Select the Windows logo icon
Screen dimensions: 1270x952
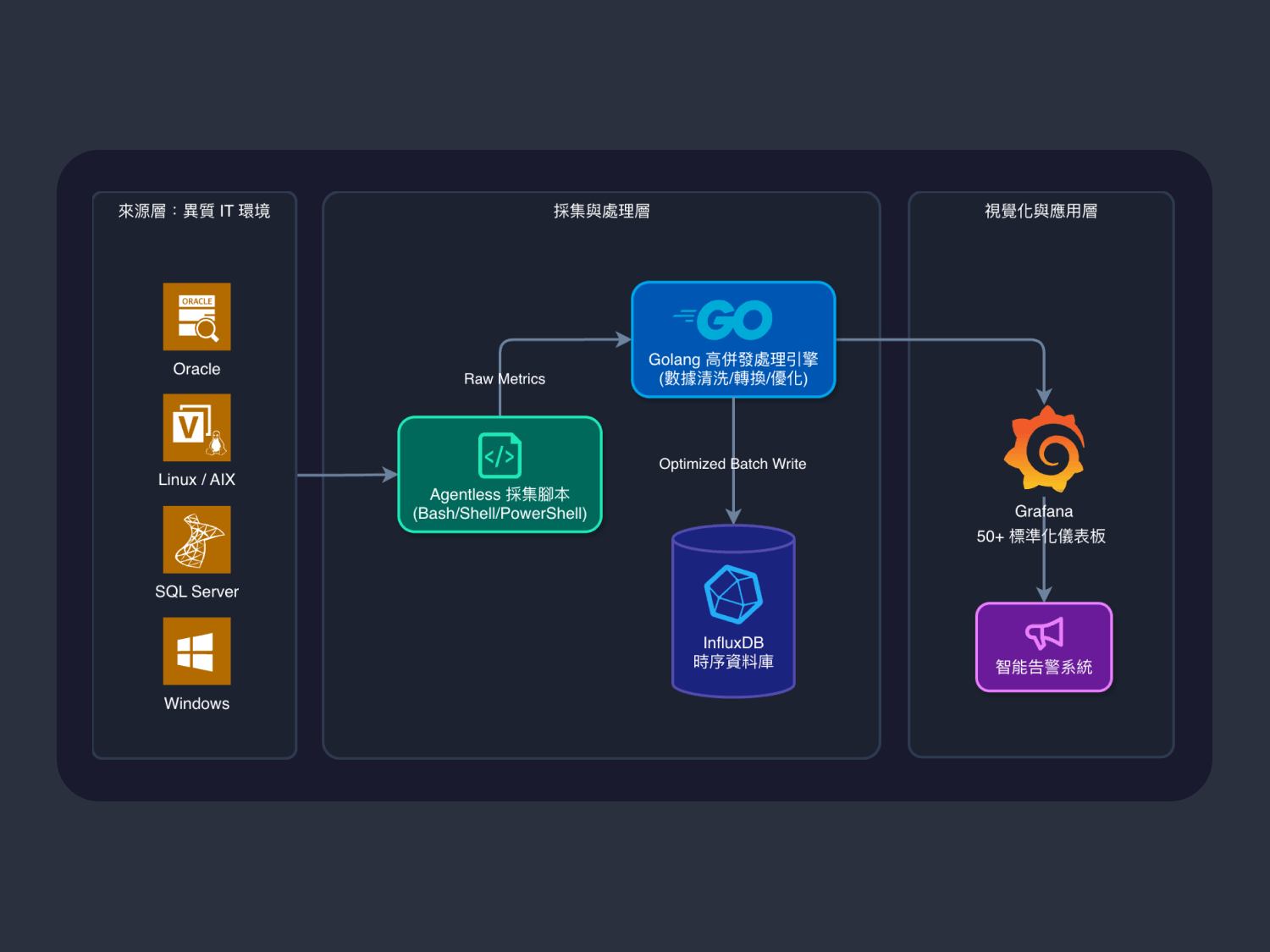pos(196,651)
